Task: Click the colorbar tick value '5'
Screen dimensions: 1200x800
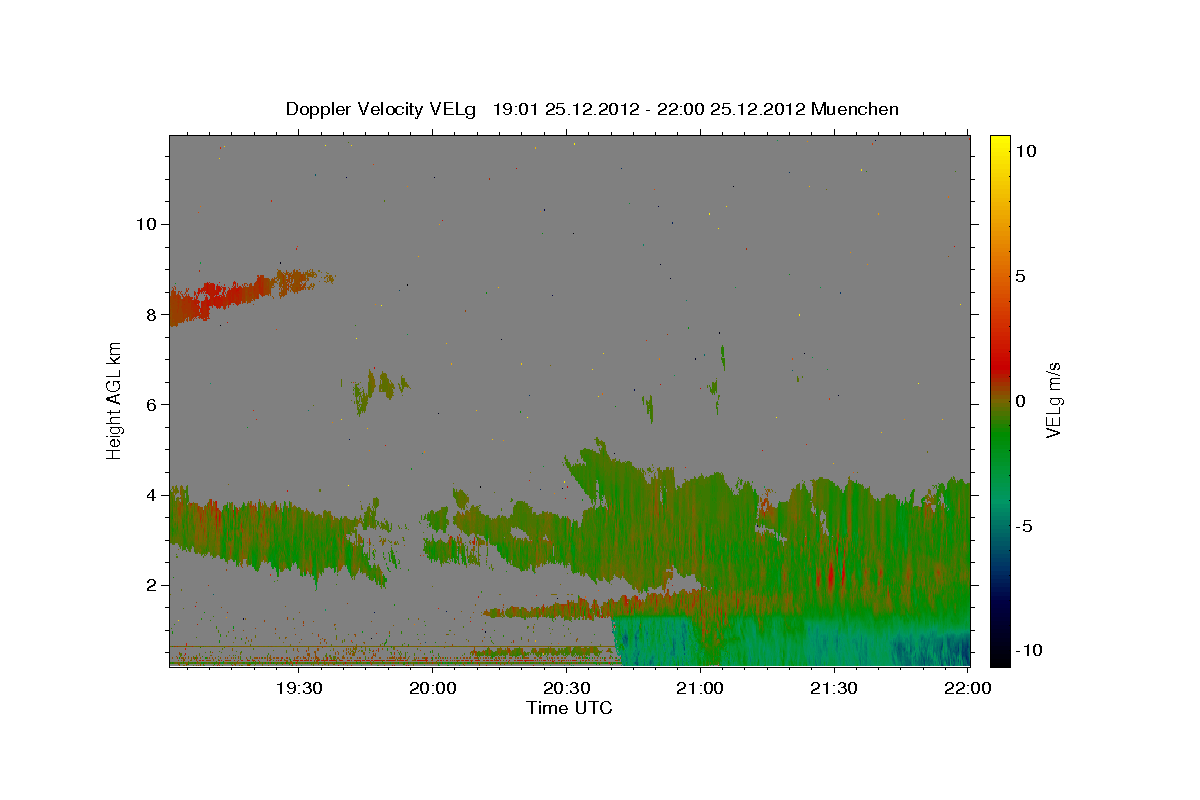Action: (1021, 276)
